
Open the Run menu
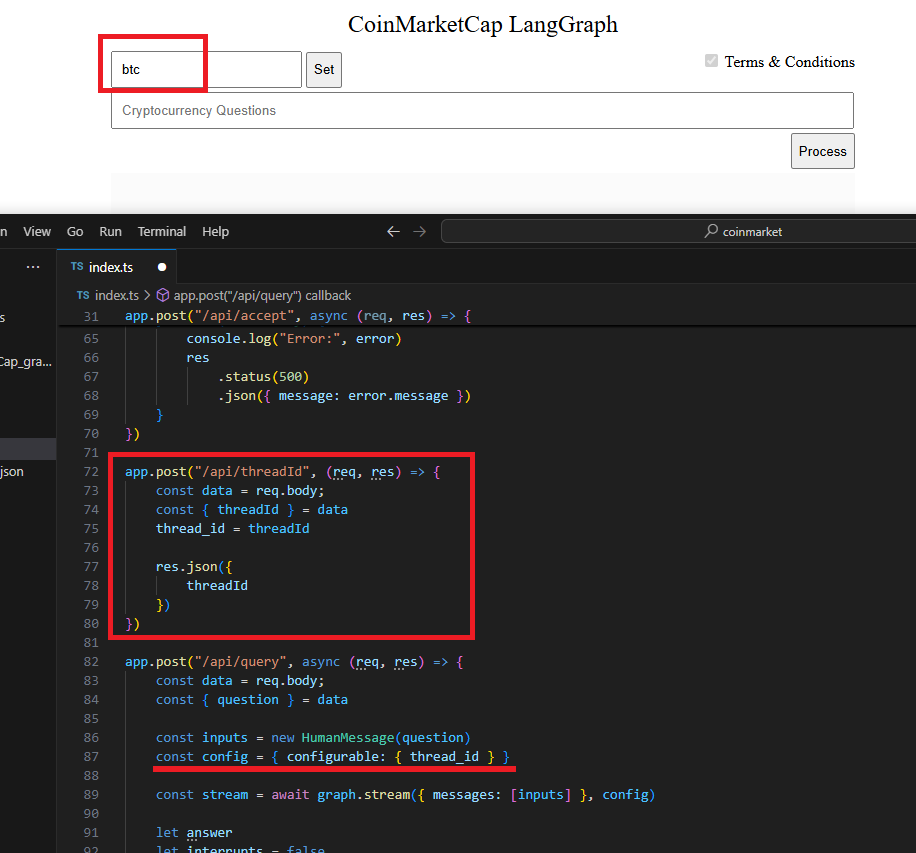click(110, 232)
